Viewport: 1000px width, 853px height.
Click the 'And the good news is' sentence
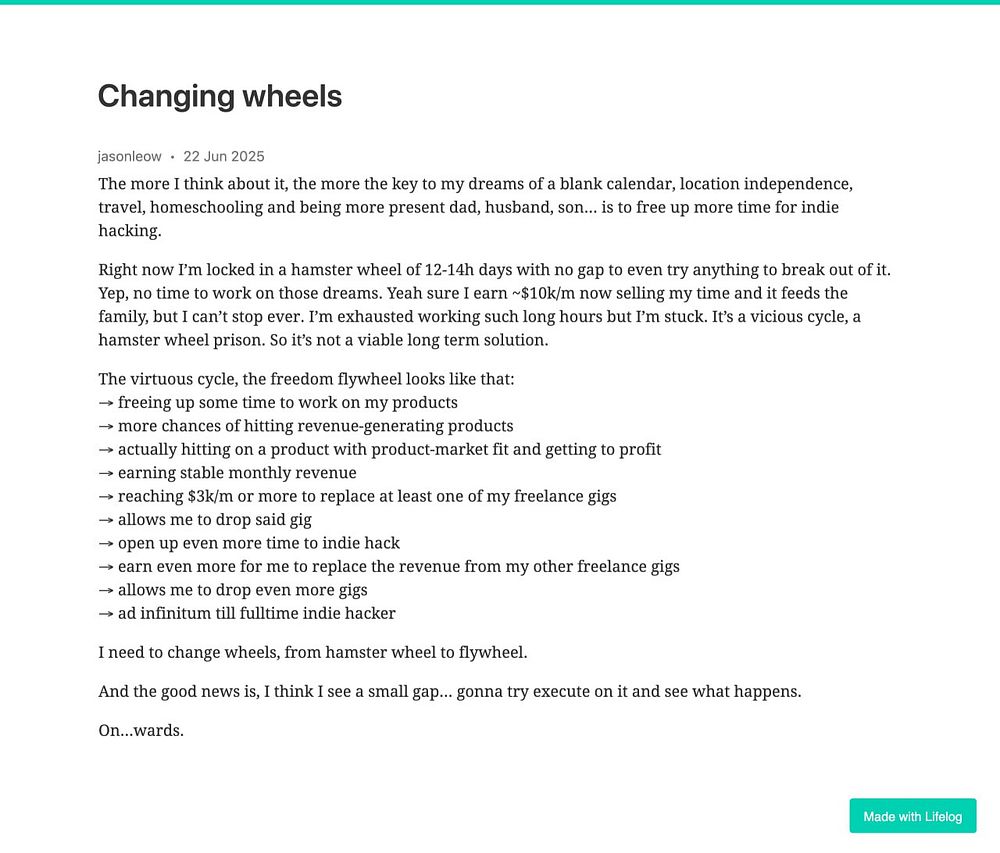pyautogui.click(x=450, y=691)
